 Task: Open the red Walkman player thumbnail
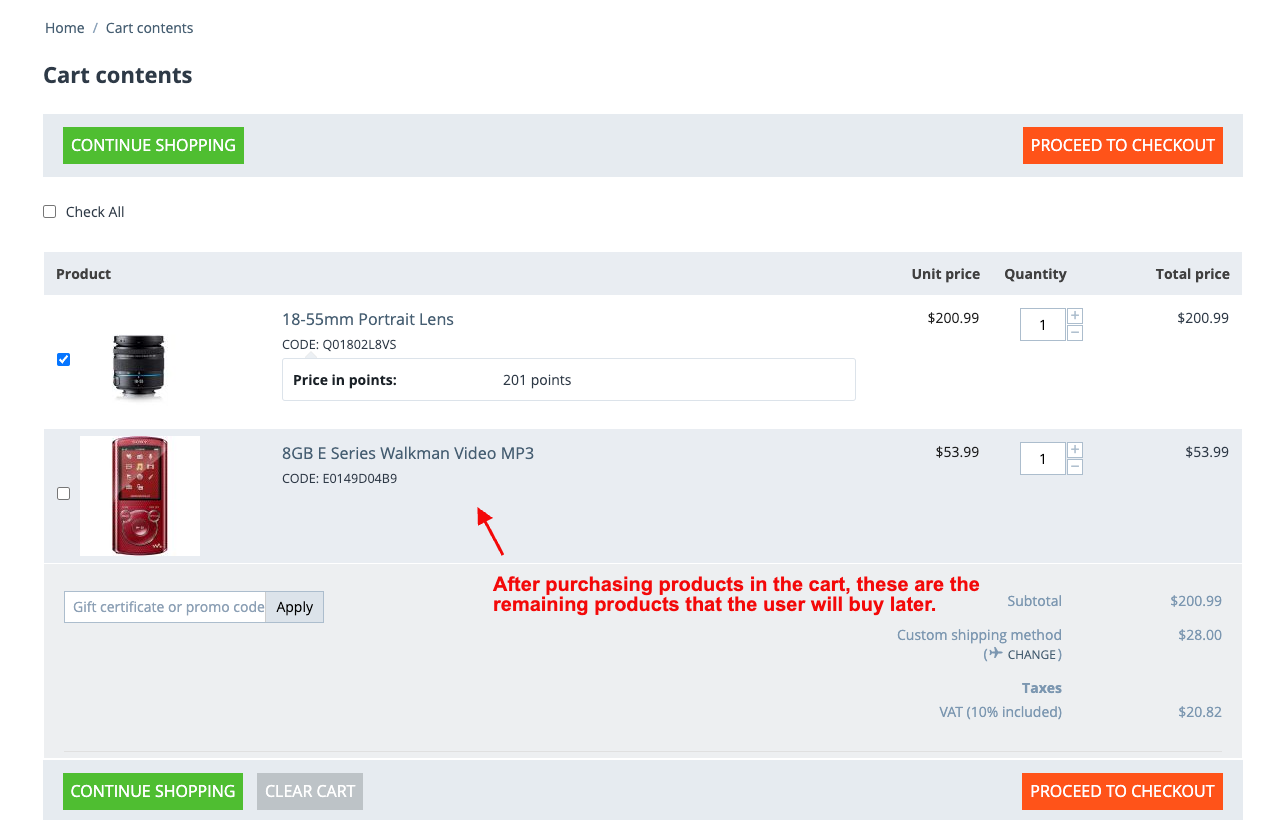click(140, 496)
